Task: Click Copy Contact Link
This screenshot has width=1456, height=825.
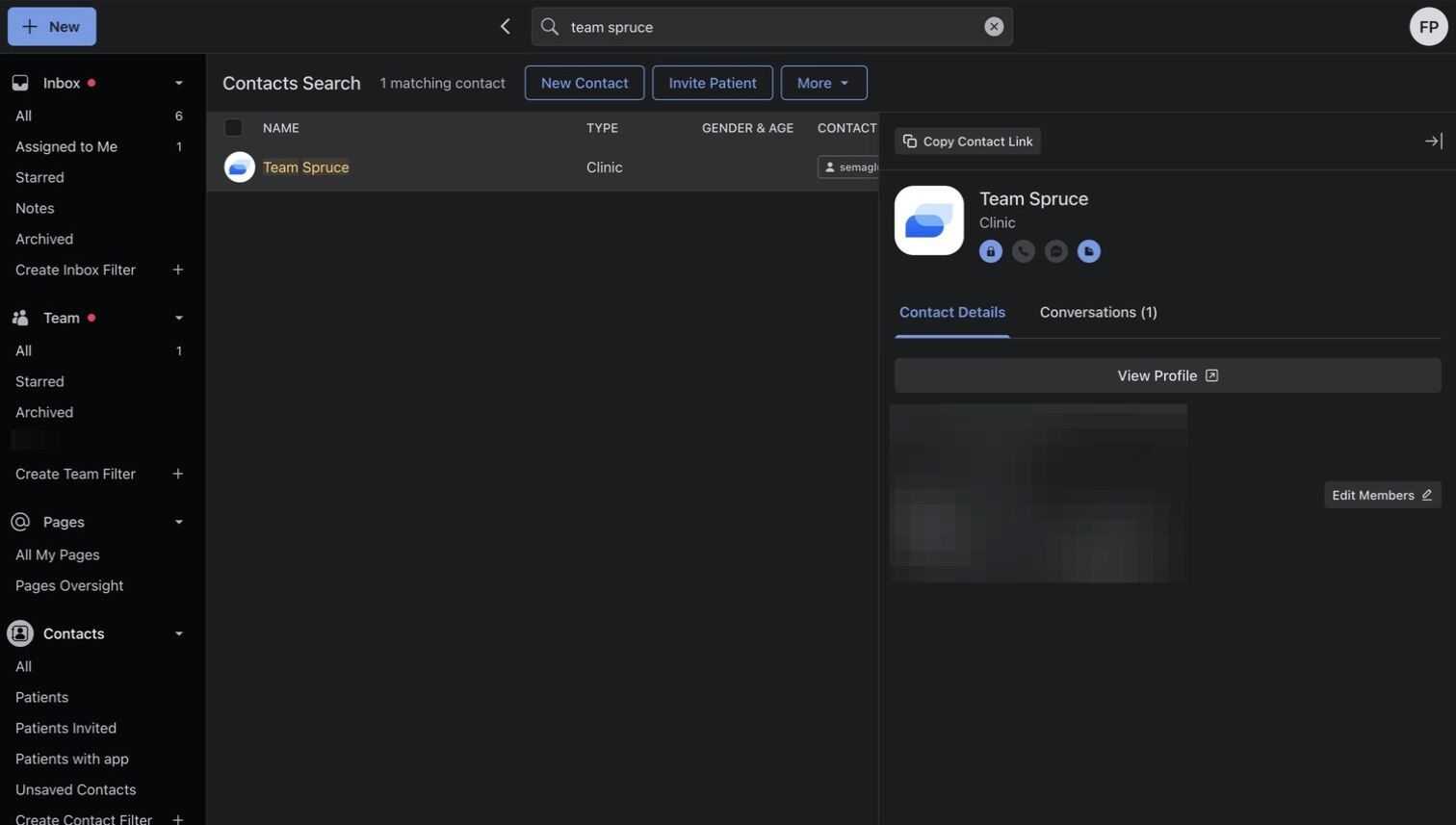Action: click(x=968, y=142)
